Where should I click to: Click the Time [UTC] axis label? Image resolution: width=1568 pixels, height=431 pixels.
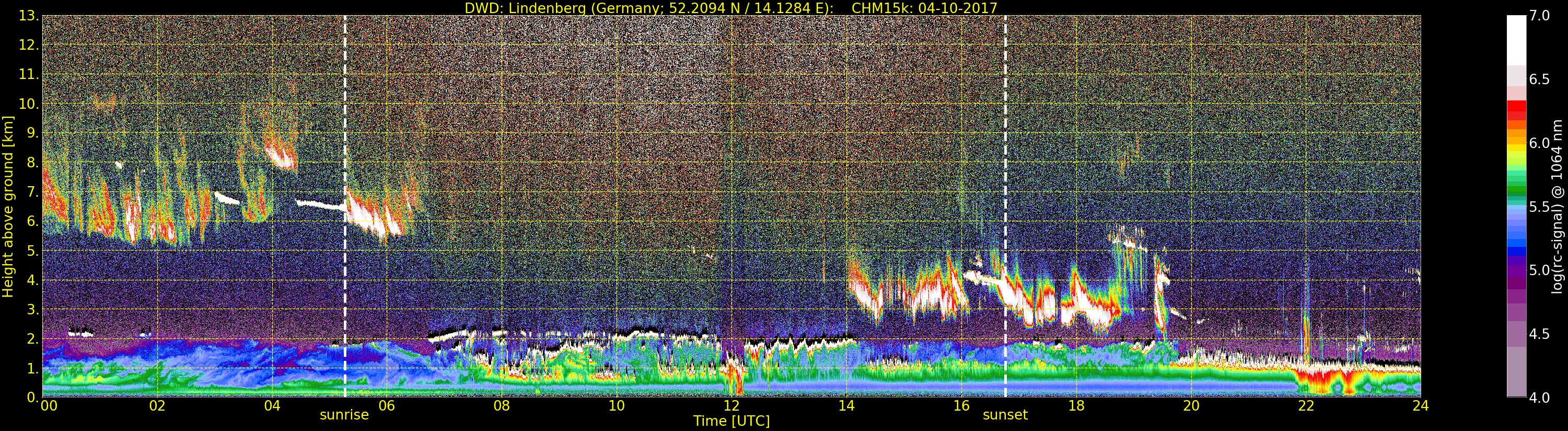coord(731,421)
